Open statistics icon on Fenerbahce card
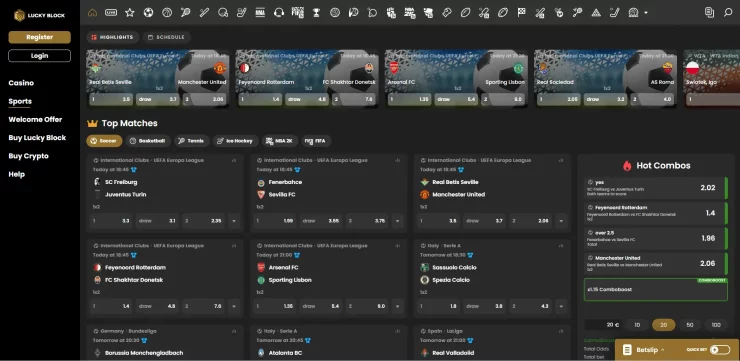The image size is (740, 361). 397,160
